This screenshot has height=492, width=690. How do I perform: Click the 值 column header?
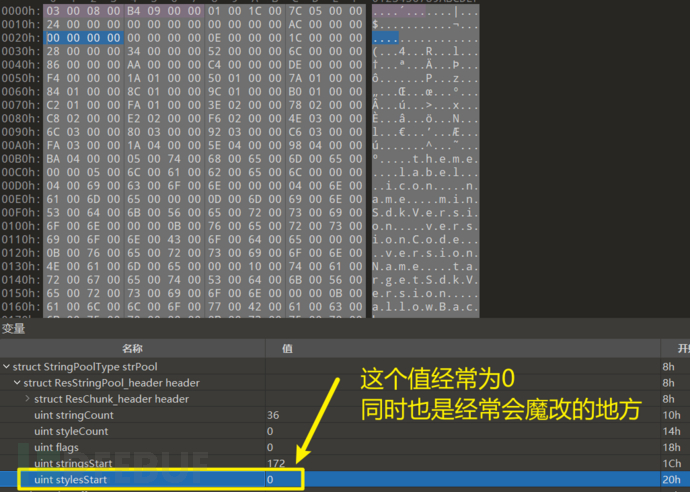(x=287, y=349)
